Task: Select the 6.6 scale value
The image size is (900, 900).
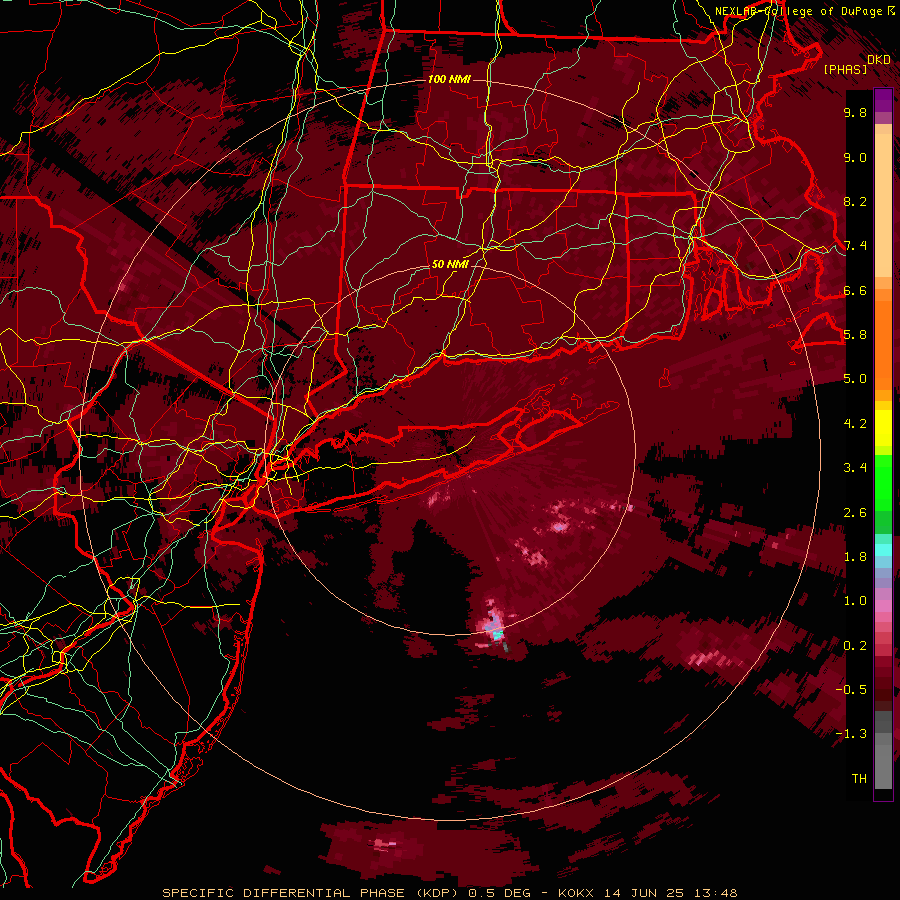Action: [855, 290]
